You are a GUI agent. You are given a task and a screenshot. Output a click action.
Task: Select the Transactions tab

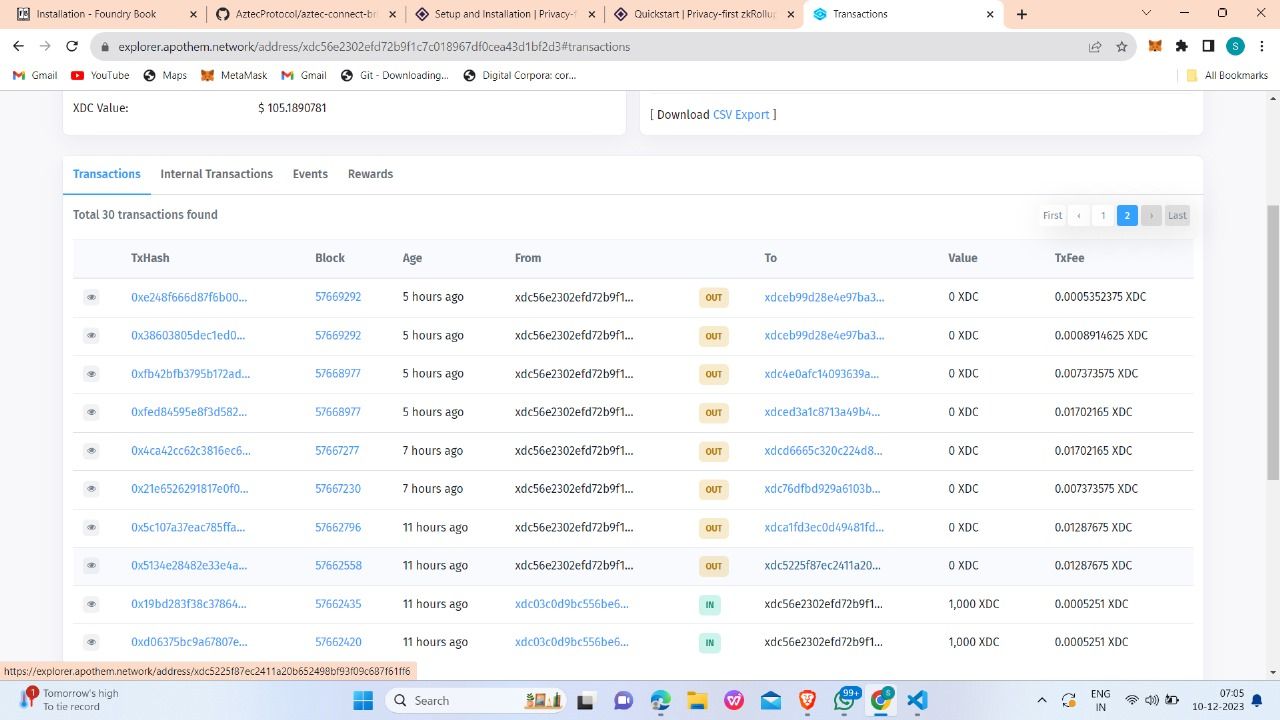(x=107, y=174)
